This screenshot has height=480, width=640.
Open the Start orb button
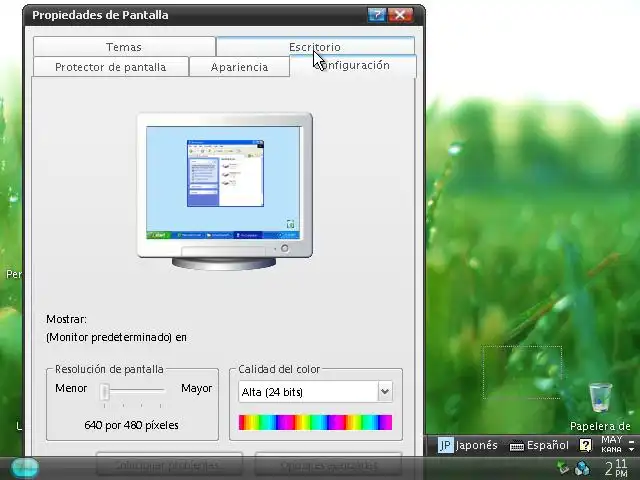coord(25,468)
